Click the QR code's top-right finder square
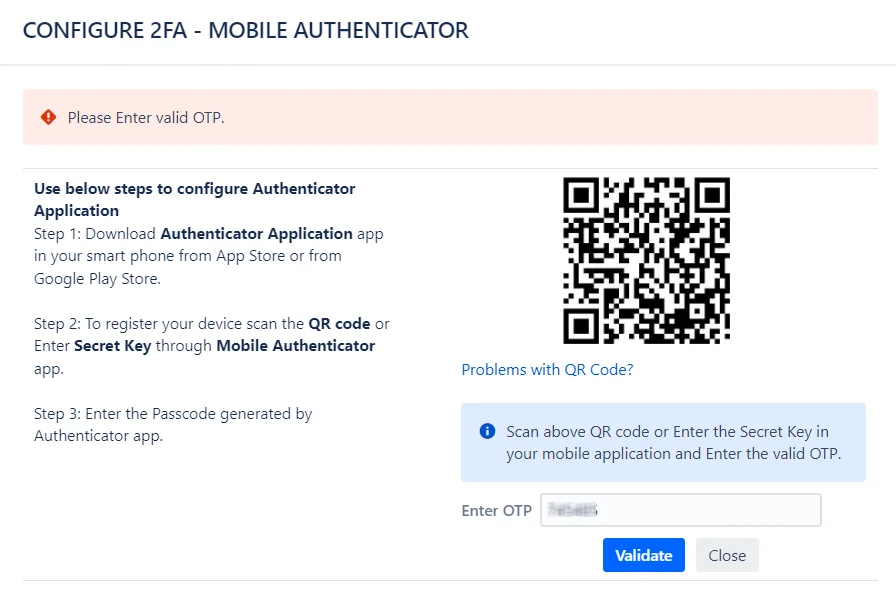 pyautogui.click(x=712, y=195)
